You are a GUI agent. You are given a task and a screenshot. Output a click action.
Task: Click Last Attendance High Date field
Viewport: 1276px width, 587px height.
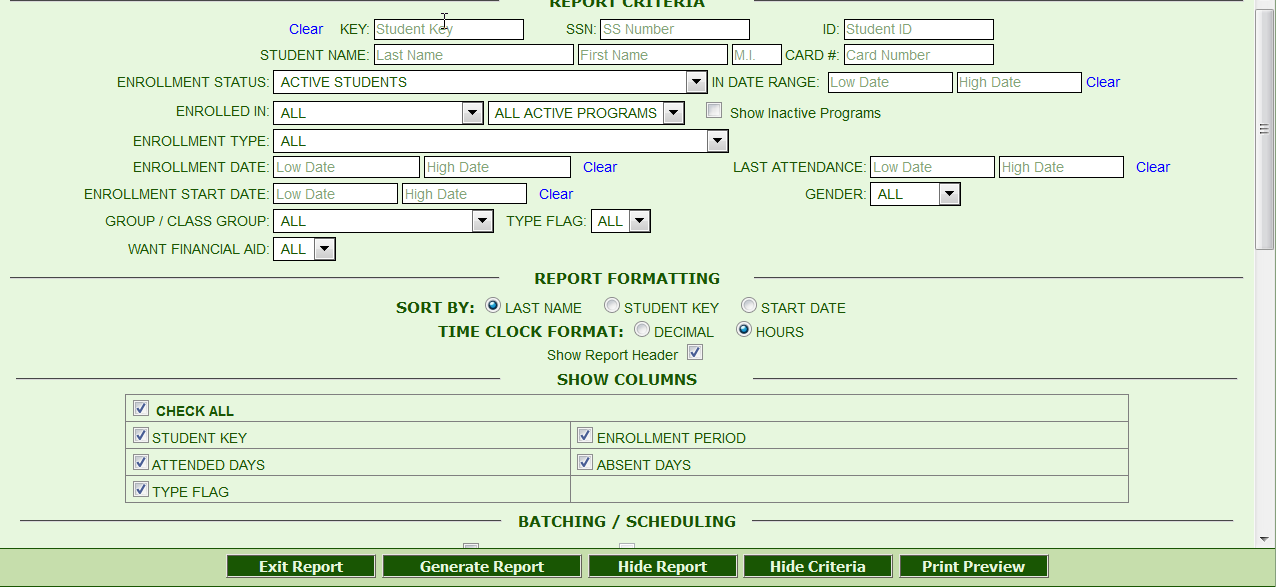click(x=1062, y=167)
